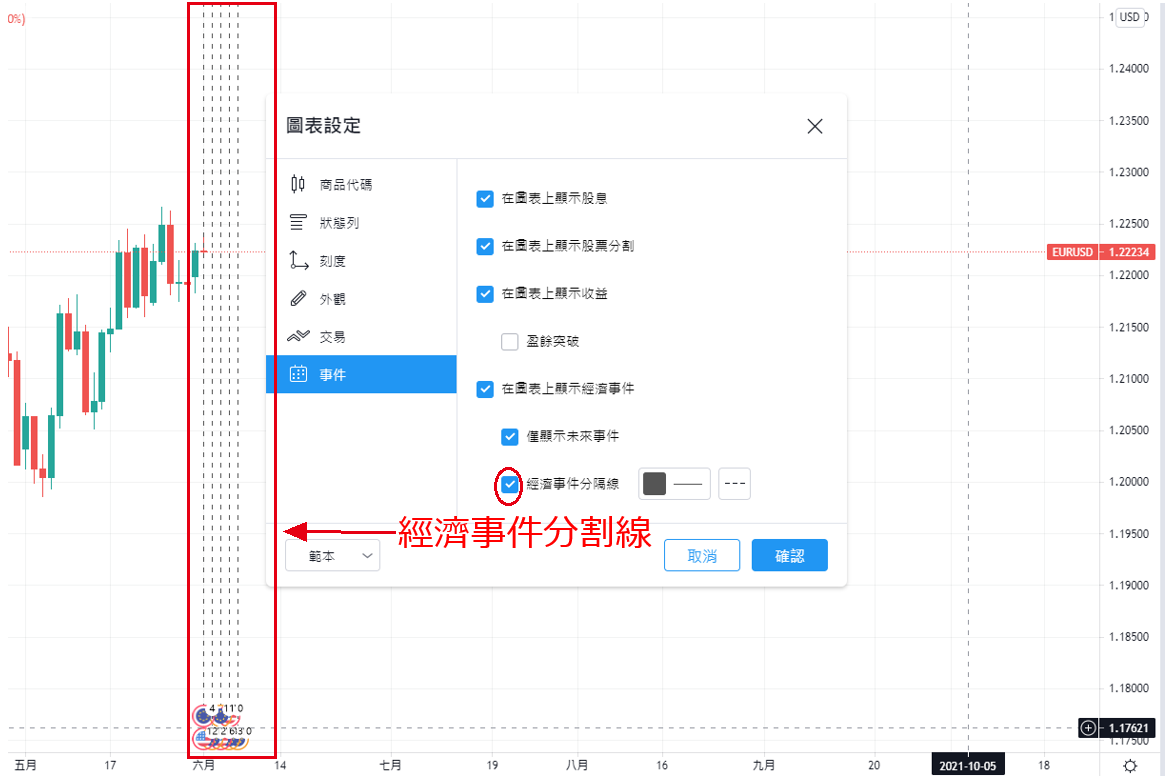Open the 商品代碼 settings section
Viewport: 1175px width, 781px height.
(x=361, y=184)
